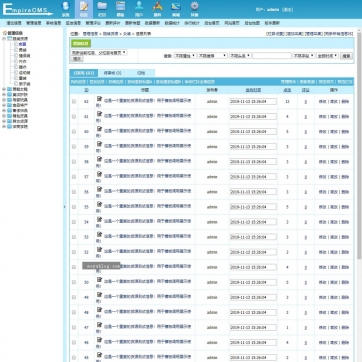The width and height of the screenshot is (362, 362).
Task: Click the document icon in row ID 61
Action: pos(99,114)
